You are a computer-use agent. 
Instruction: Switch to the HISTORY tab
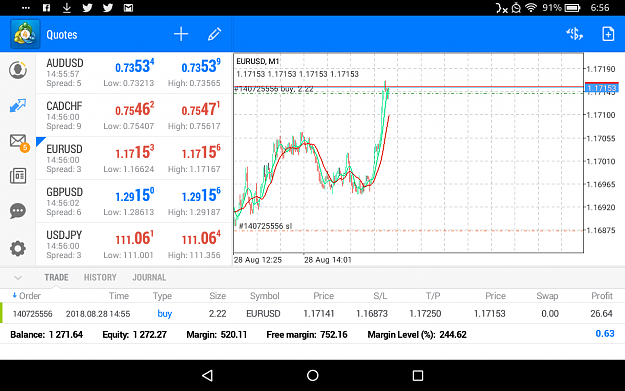click(x=100, y=277)
